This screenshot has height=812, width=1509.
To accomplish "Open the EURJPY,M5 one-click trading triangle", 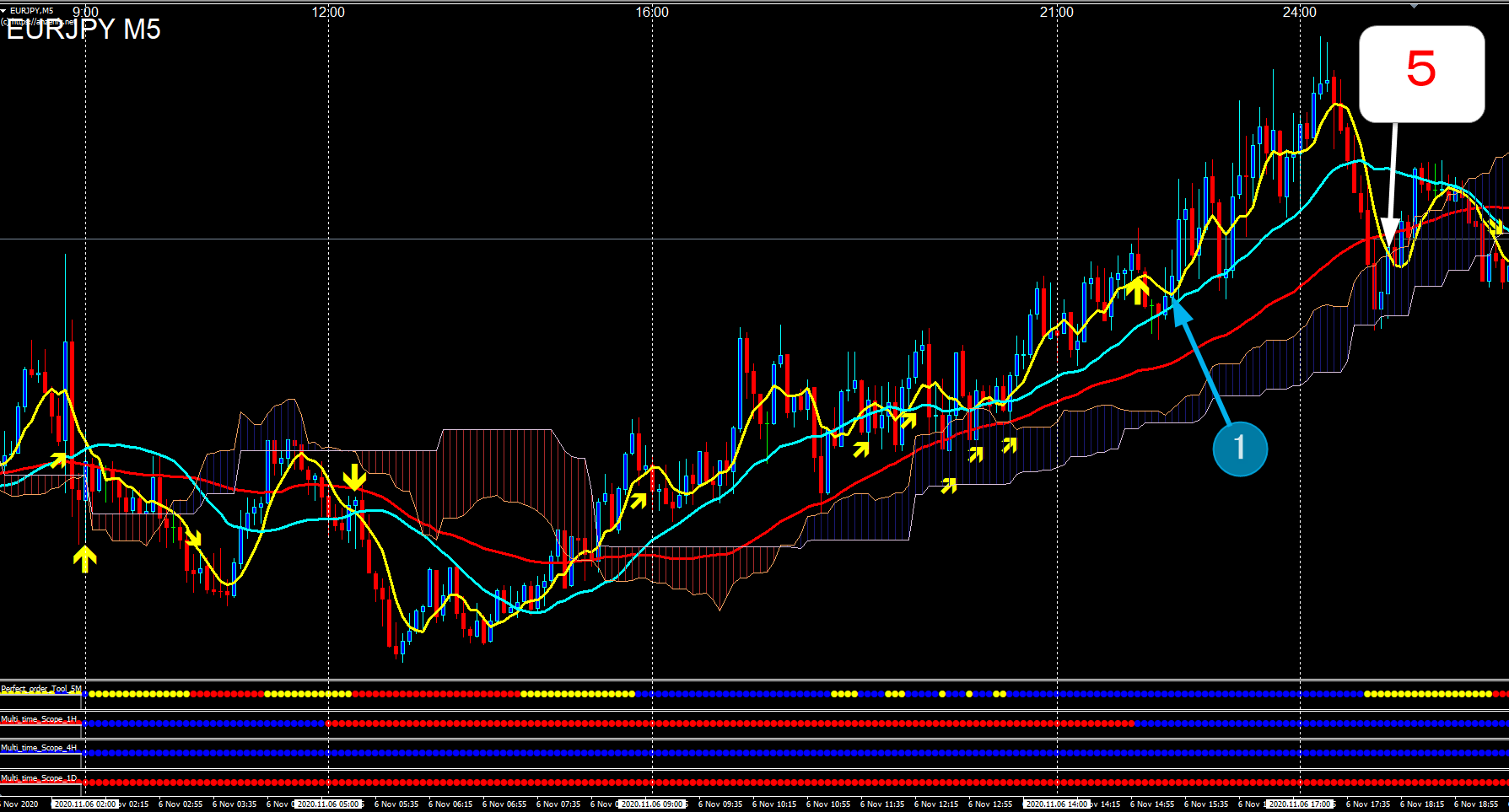I will tap(4, 10).
